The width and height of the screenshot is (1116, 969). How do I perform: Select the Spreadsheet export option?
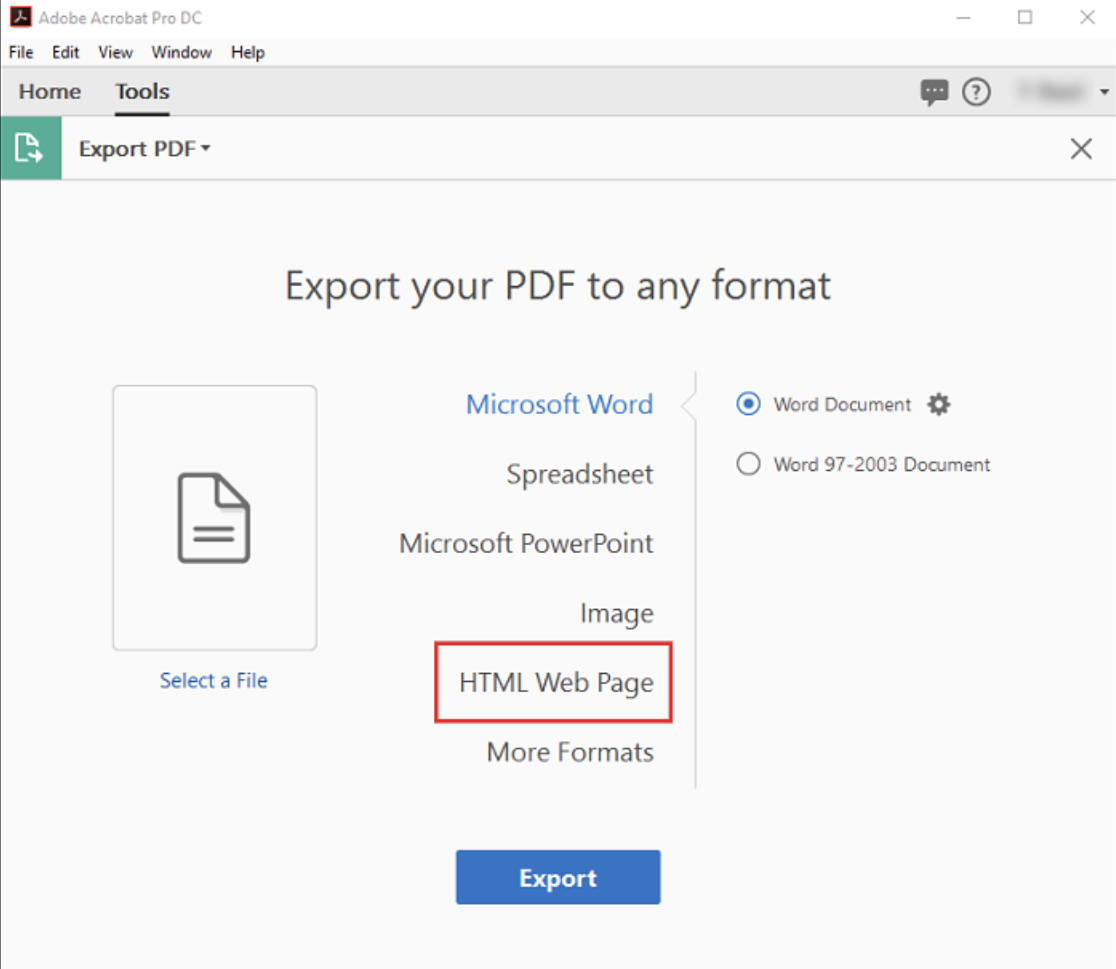pyautogui.click(x=578, y=474)
